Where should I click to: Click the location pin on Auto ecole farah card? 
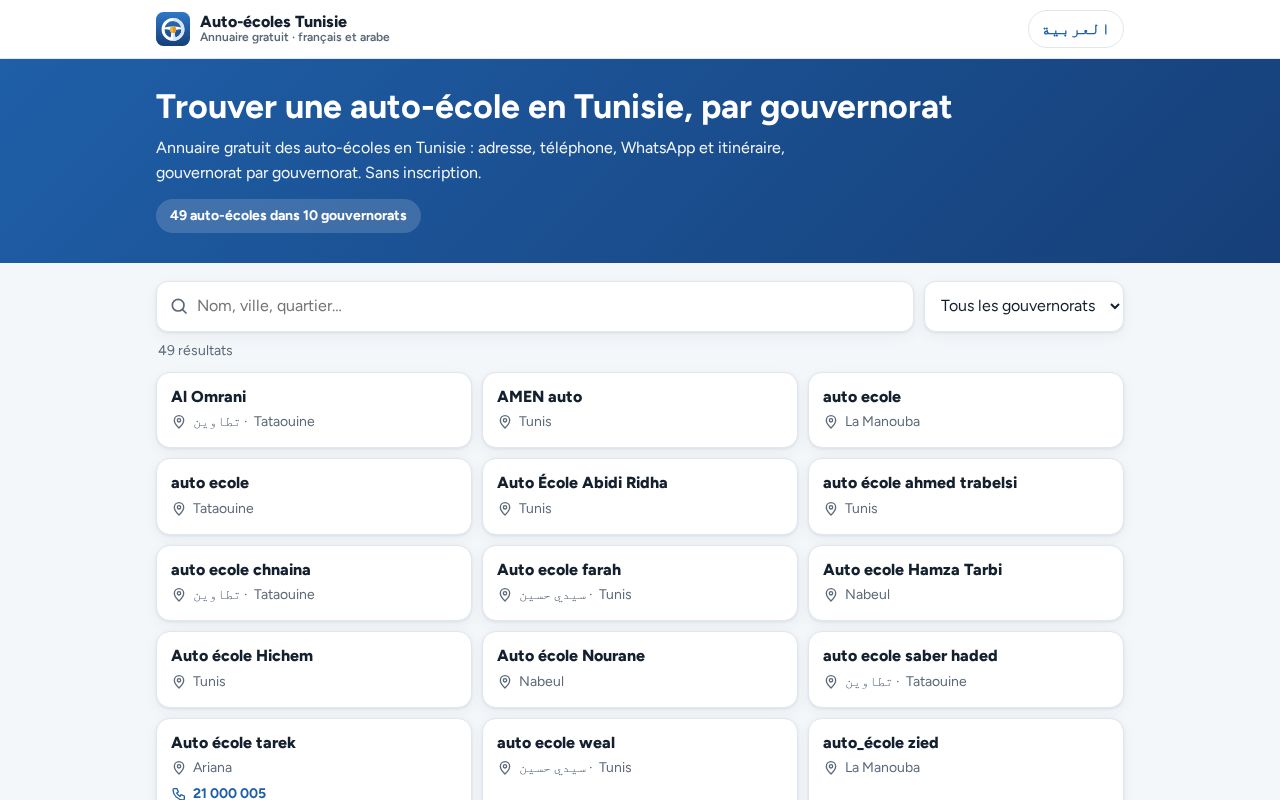pos(505,595)
